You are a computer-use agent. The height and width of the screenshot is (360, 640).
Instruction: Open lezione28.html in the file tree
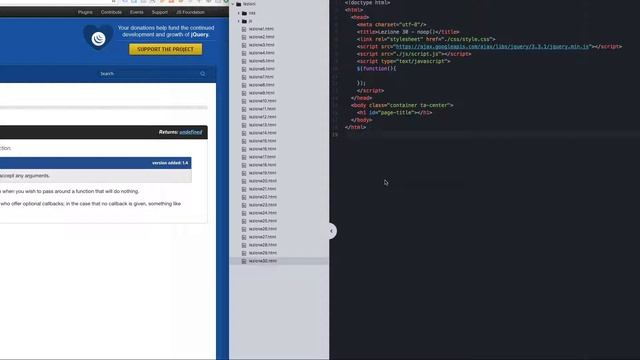tap(262, 245)
